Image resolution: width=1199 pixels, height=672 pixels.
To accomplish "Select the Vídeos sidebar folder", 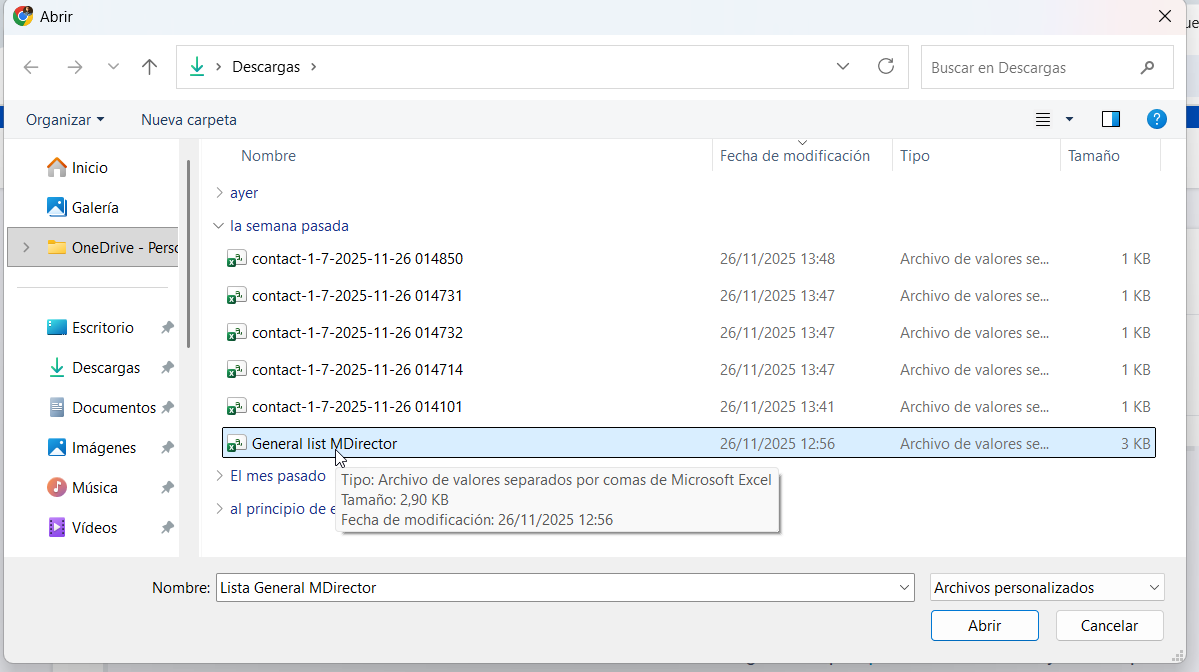I will 94,528.
